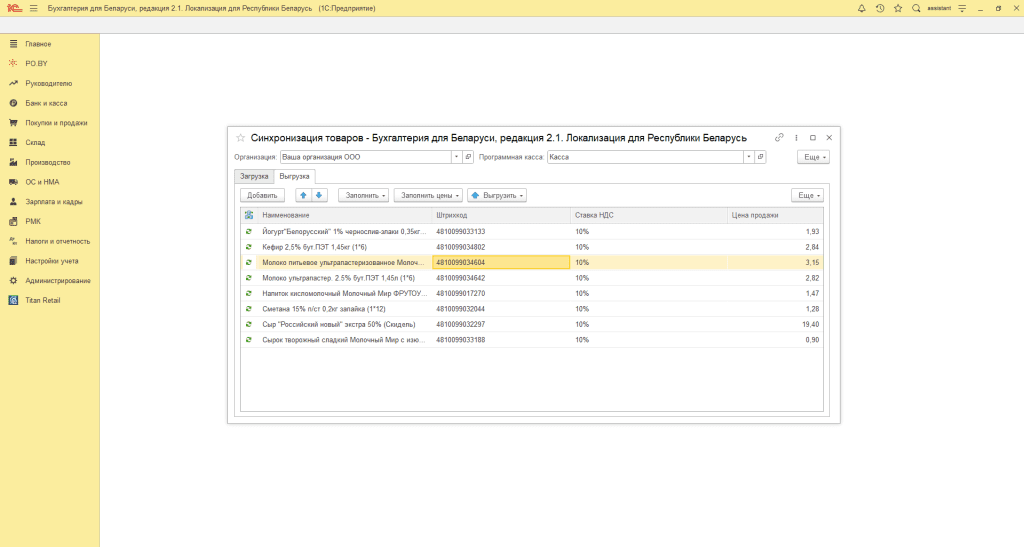Open form's three-dot options icon

point(796,138)
